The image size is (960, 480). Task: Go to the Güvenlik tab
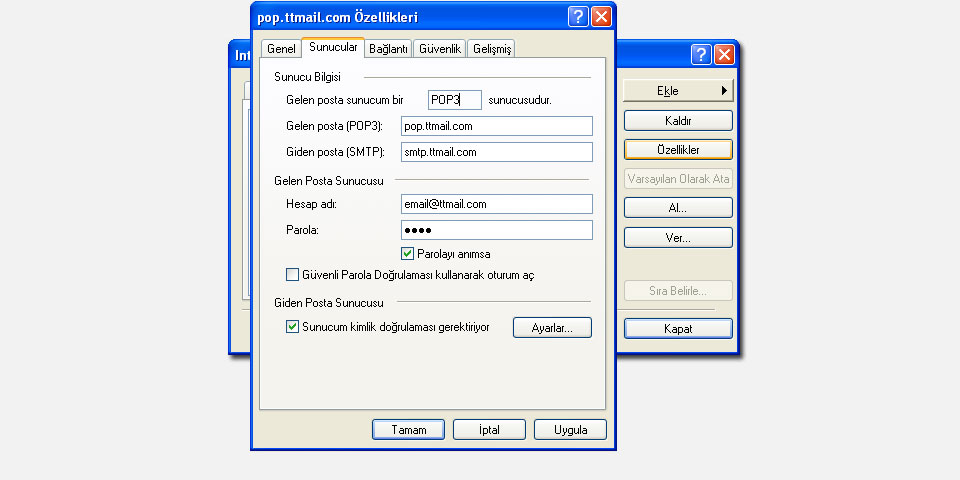click(440, 49)
